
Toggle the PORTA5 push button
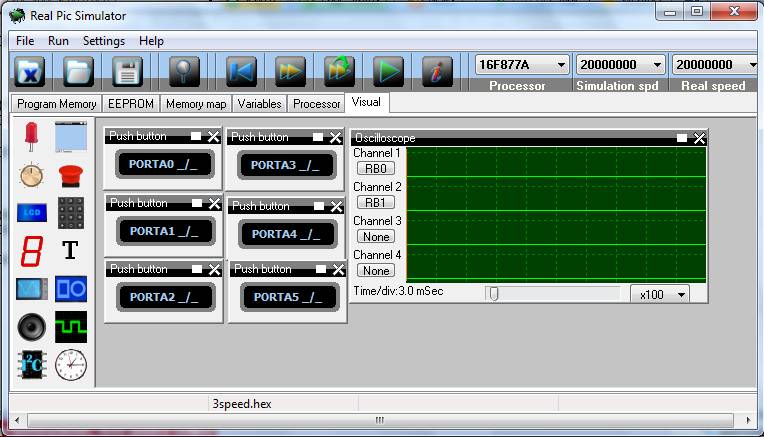pyautogui.click(x=289, y=297)
